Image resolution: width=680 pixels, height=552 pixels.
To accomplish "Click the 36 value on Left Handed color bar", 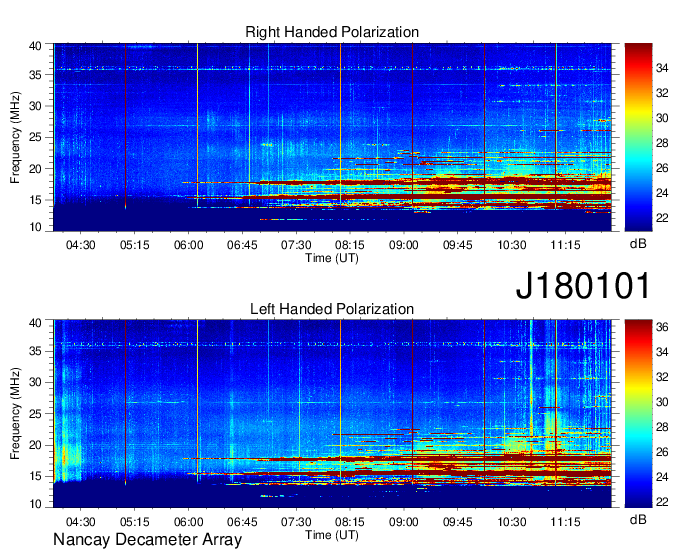I will click(662, 327).
